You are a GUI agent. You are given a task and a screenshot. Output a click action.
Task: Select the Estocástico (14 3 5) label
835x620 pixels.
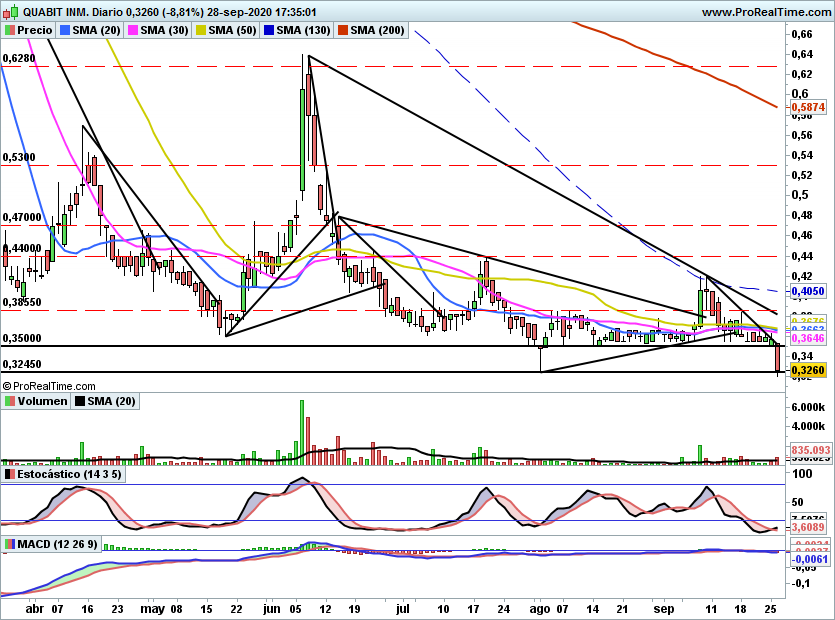coord(69,474)
